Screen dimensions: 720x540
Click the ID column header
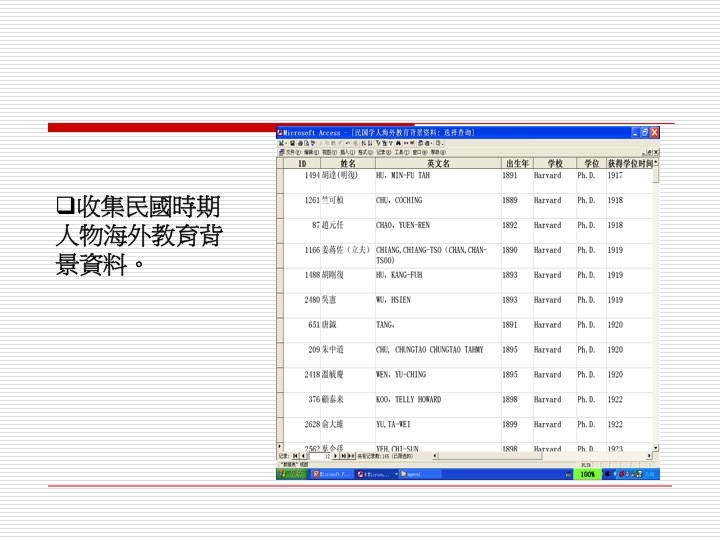302,163
